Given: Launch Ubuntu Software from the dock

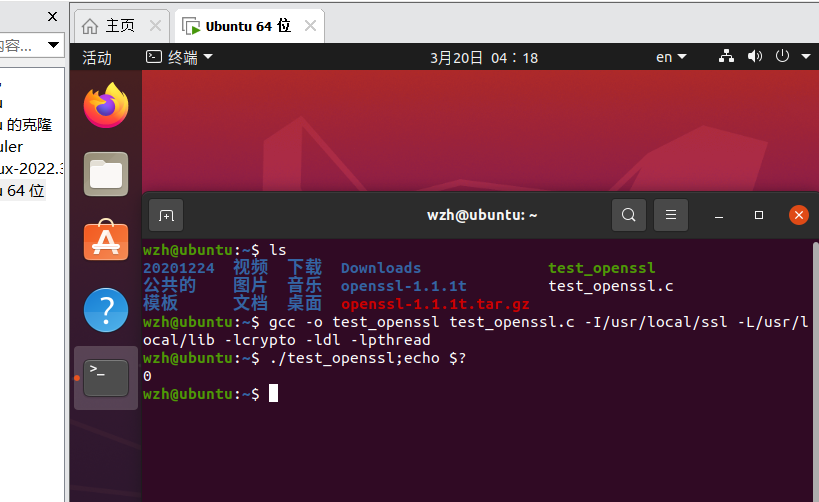Looking at the screenshot, I should (x=106, y=240).
